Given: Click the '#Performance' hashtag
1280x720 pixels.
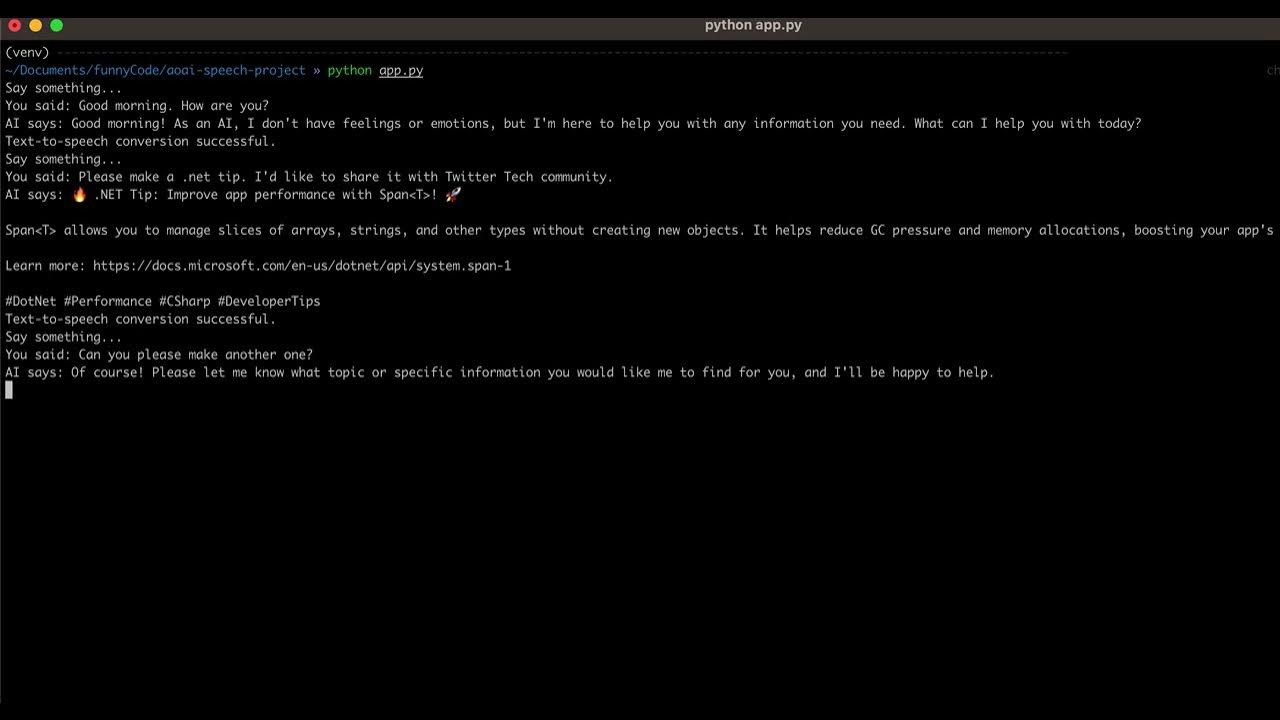Looking at the screenshot, I should pos(108,301).
